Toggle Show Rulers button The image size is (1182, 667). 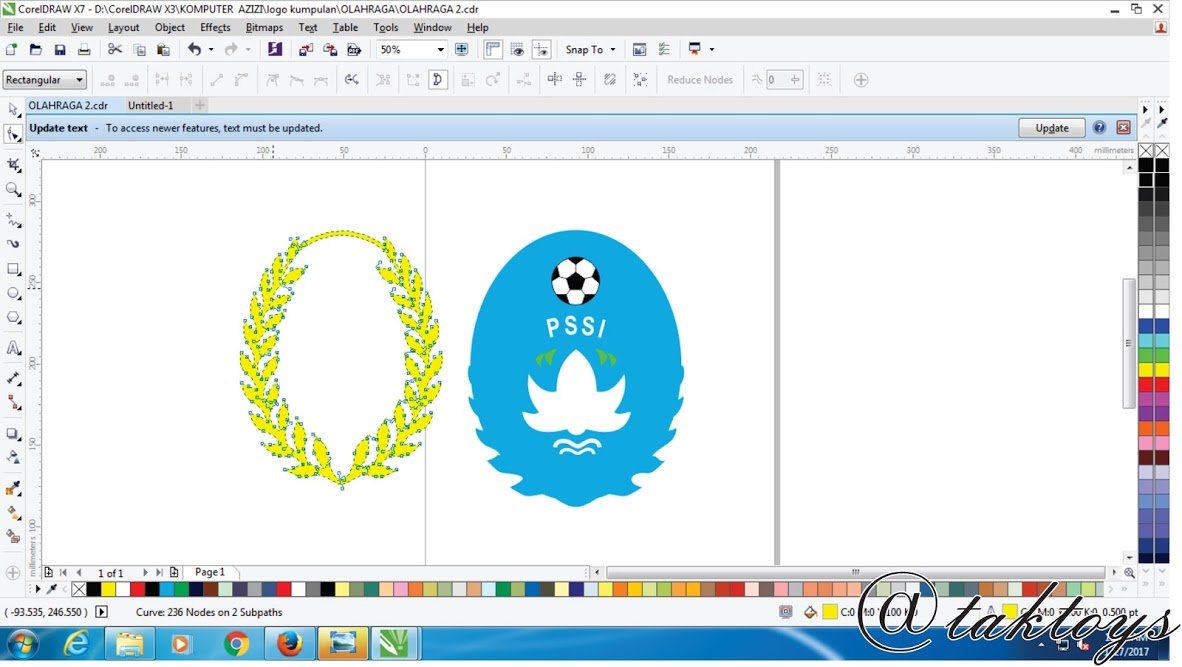click(493, 50)
